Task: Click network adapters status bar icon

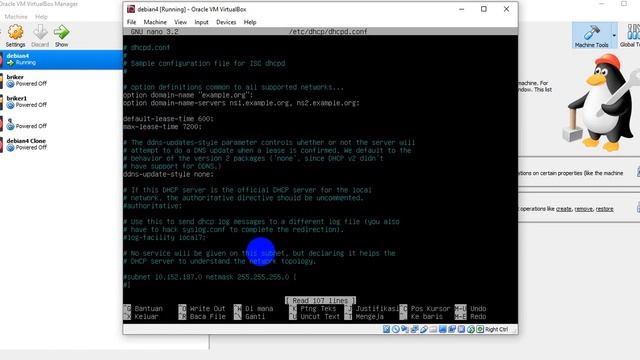Action: click(x=414, y=329)
